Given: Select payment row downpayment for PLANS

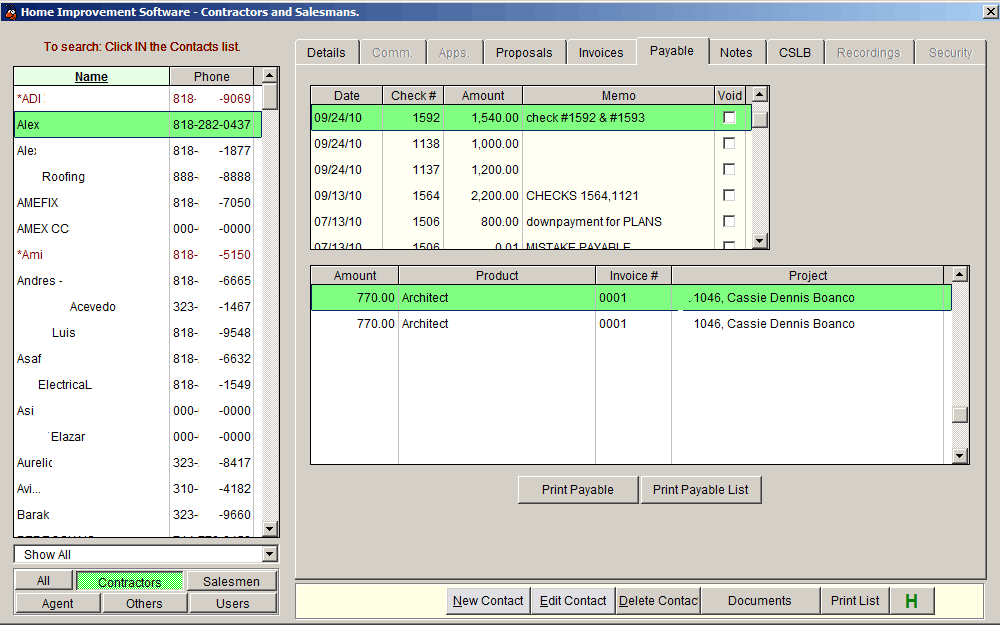Looking at the screenshot, I should click(531, 222).
